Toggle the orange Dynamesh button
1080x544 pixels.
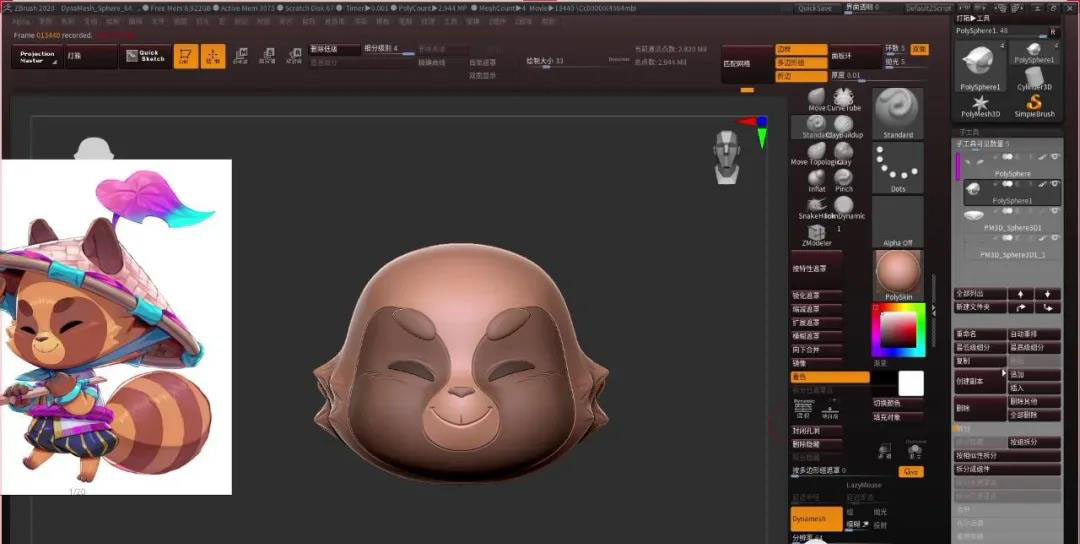tap(817, 519)
